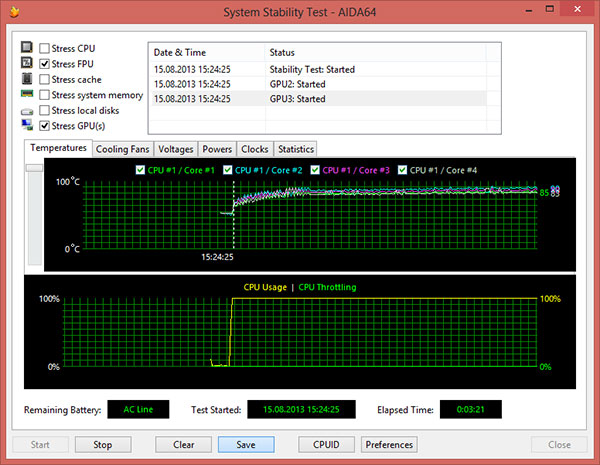Screen dimensions: 600x465
Task: Click the monitor icon beside Stress GPU(s)
Action: click(x=27, y=125)
